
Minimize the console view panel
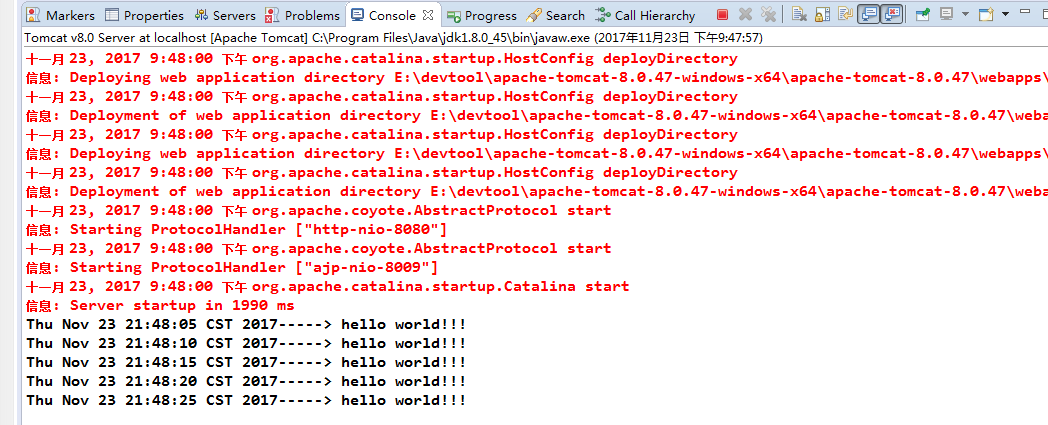point(1025,11)
